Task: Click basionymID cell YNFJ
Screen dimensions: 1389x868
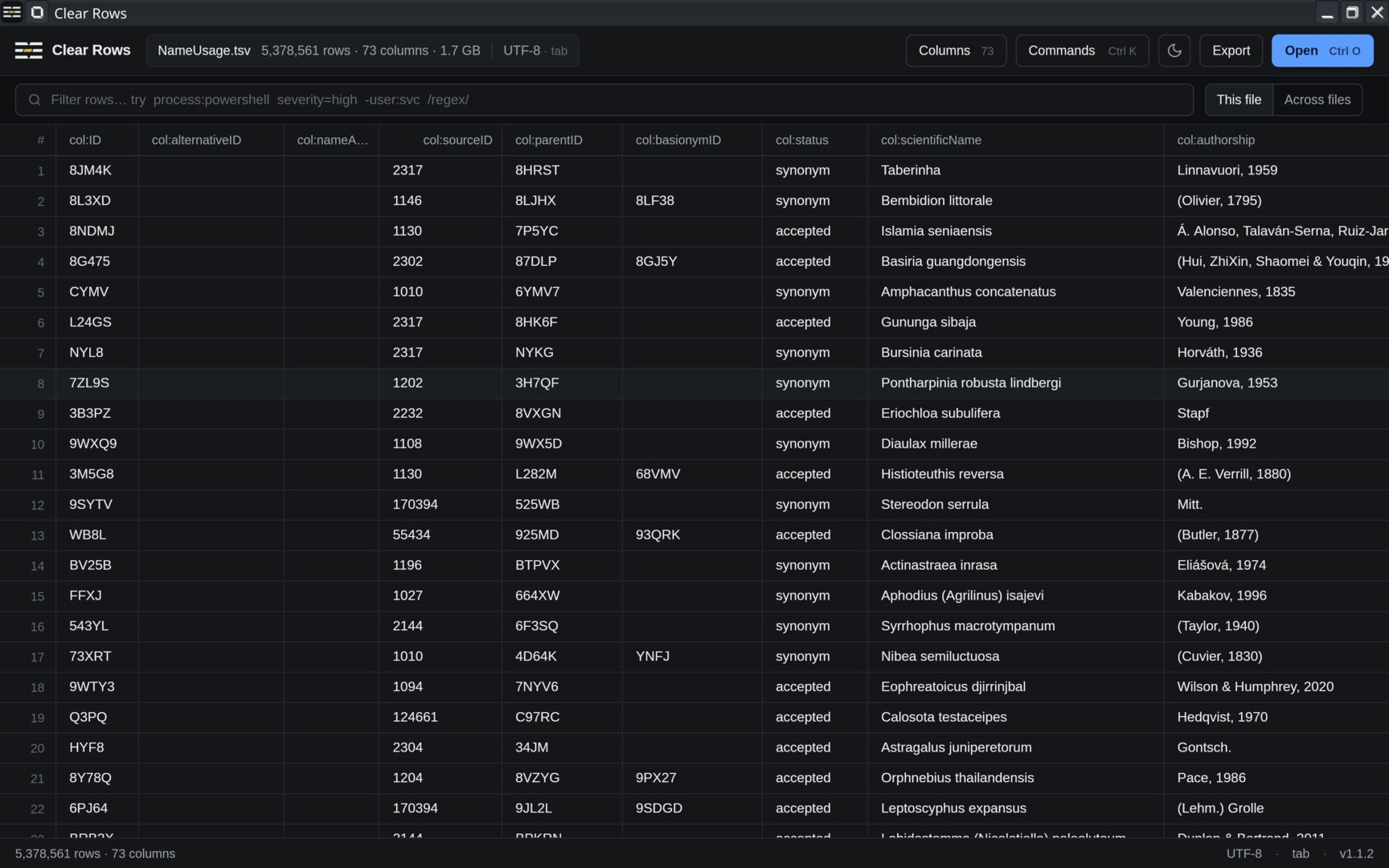Action: (692, 657)
